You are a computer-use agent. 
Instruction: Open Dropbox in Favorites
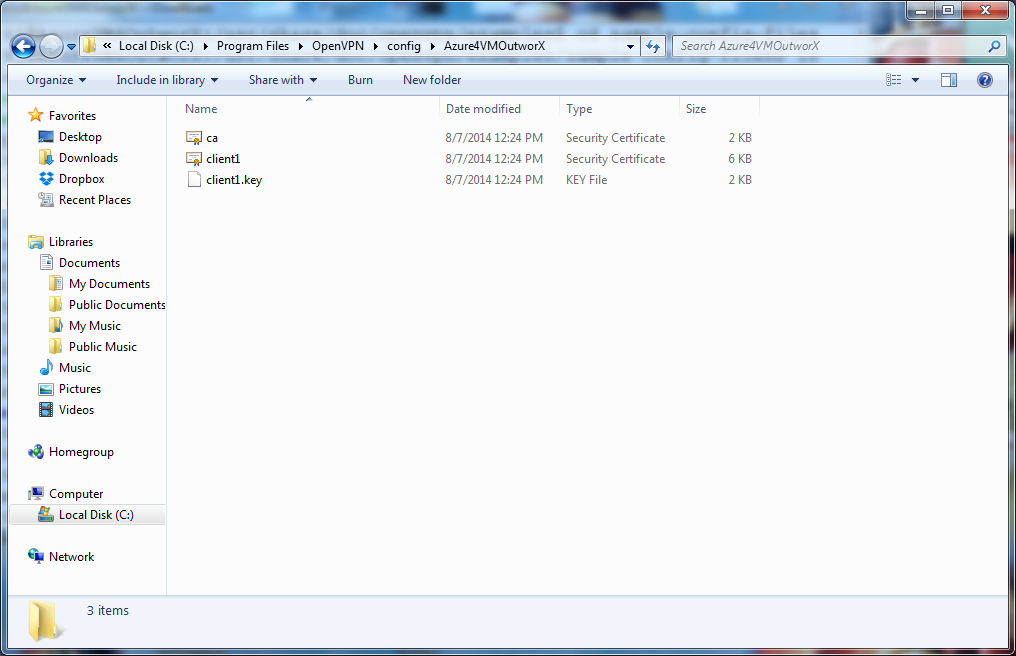[x=81, y=179]
